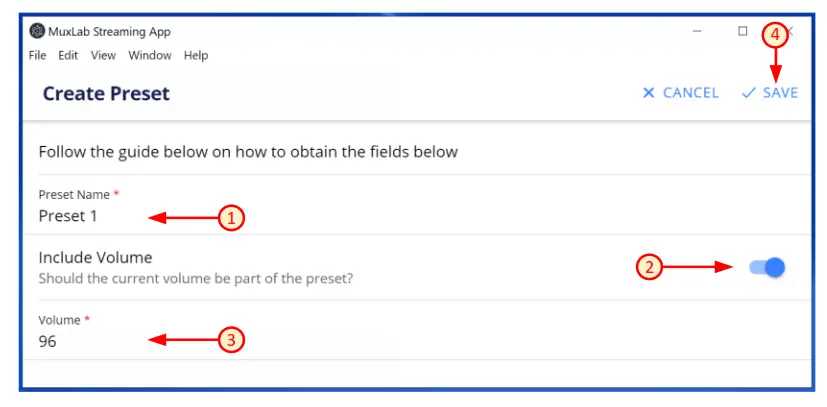Open the File menu
Viewport: 827px width, 407px height.
tap(38, 55)
